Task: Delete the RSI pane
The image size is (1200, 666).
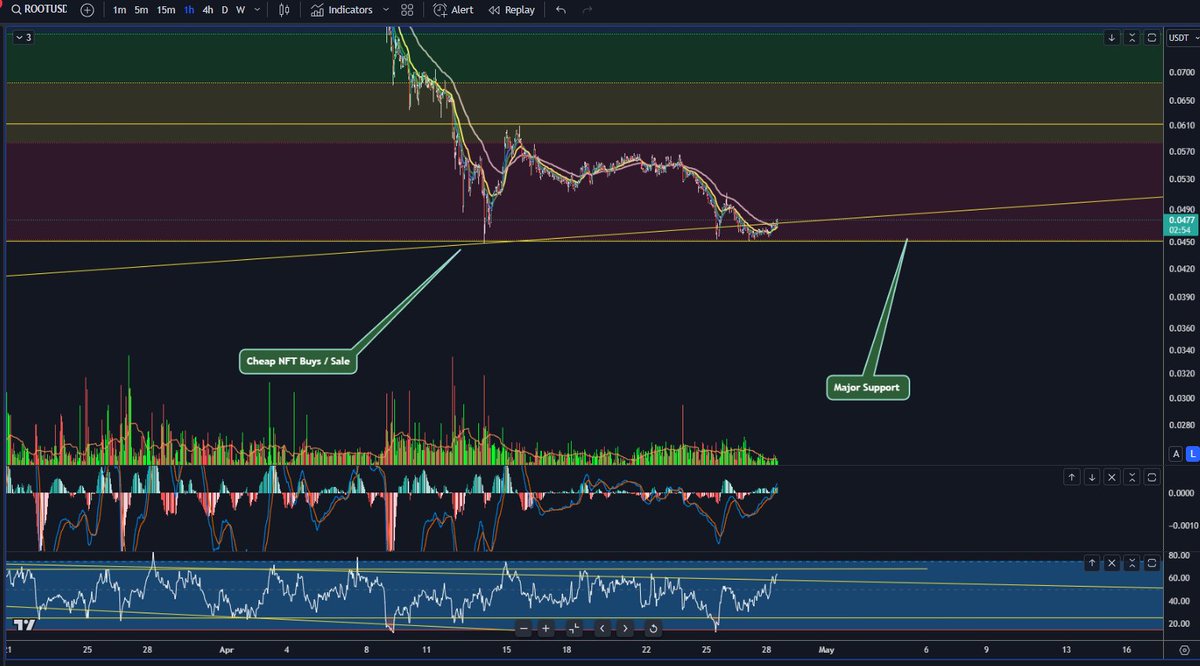Action: 1112,564
